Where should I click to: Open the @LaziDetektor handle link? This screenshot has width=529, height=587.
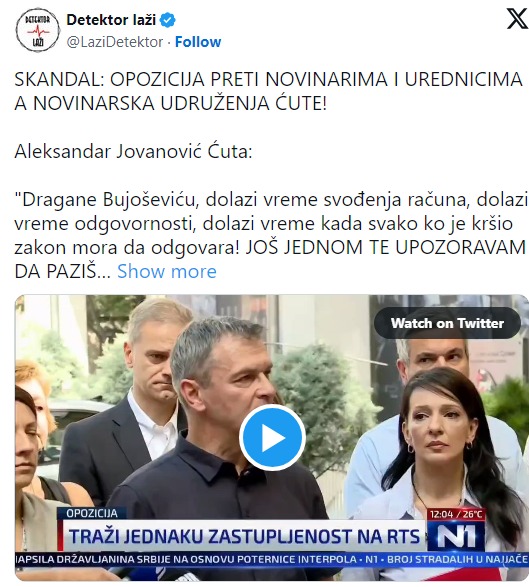(115, 42)
